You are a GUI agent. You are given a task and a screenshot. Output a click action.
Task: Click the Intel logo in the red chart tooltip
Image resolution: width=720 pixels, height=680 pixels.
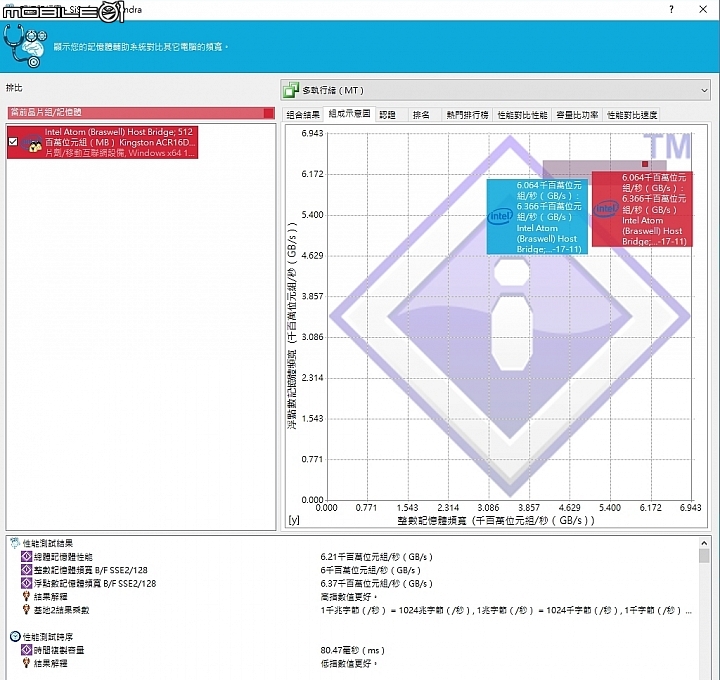[x=606, y=209]
